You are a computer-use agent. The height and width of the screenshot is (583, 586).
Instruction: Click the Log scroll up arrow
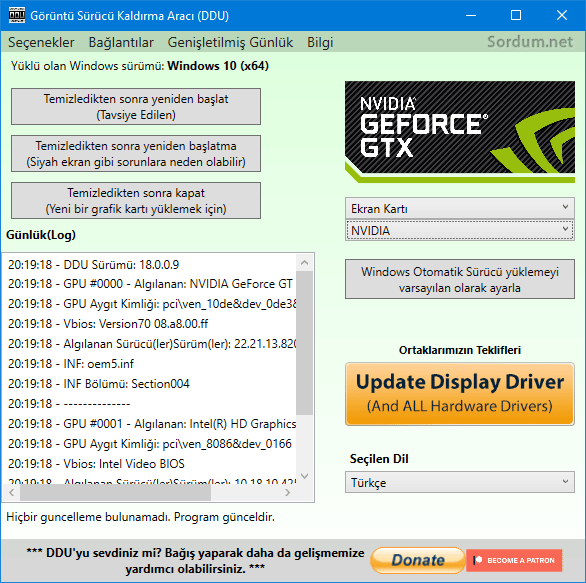tap(305, 263)
